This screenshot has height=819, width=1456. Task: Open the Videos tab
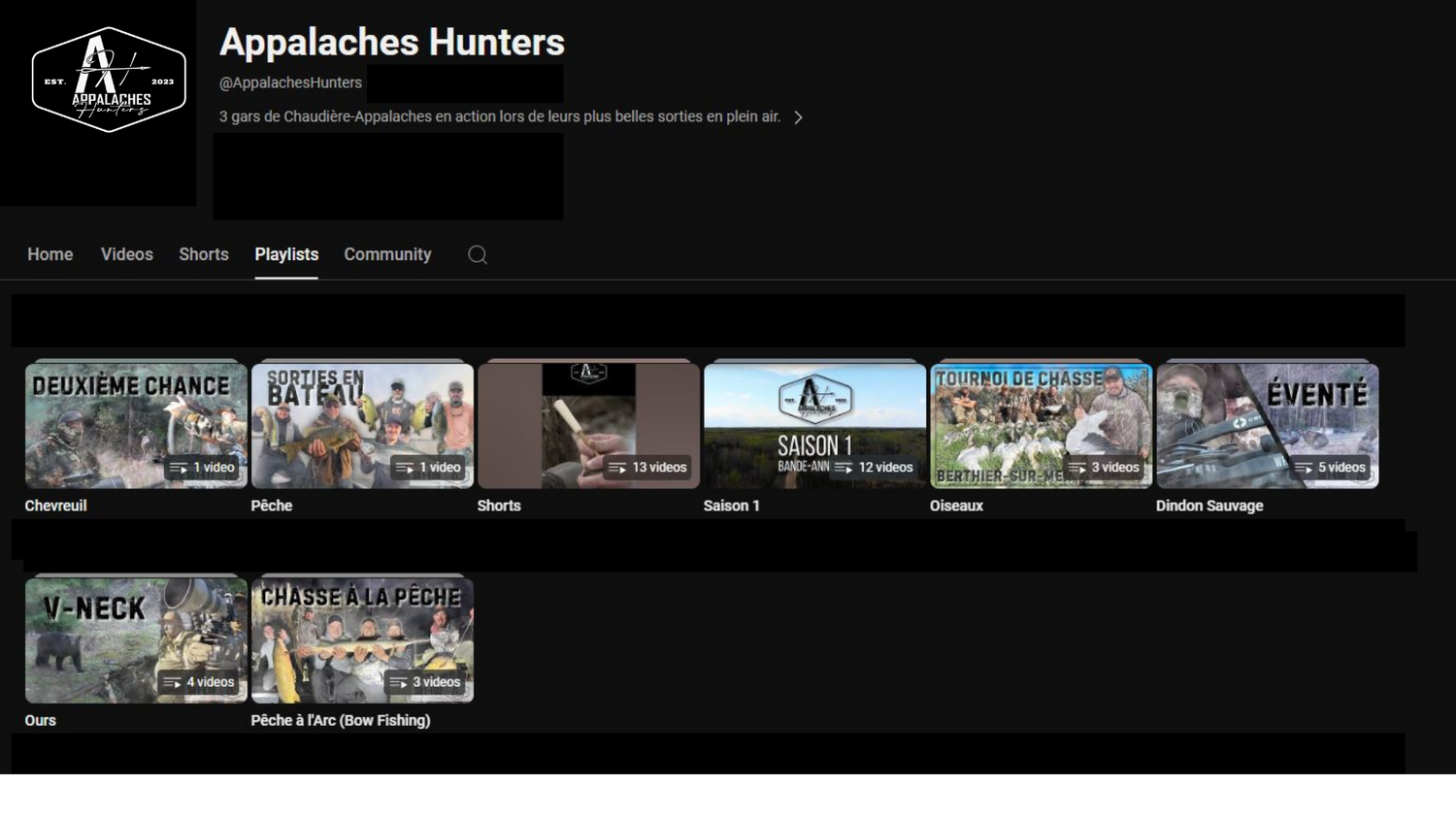(127, 254)
